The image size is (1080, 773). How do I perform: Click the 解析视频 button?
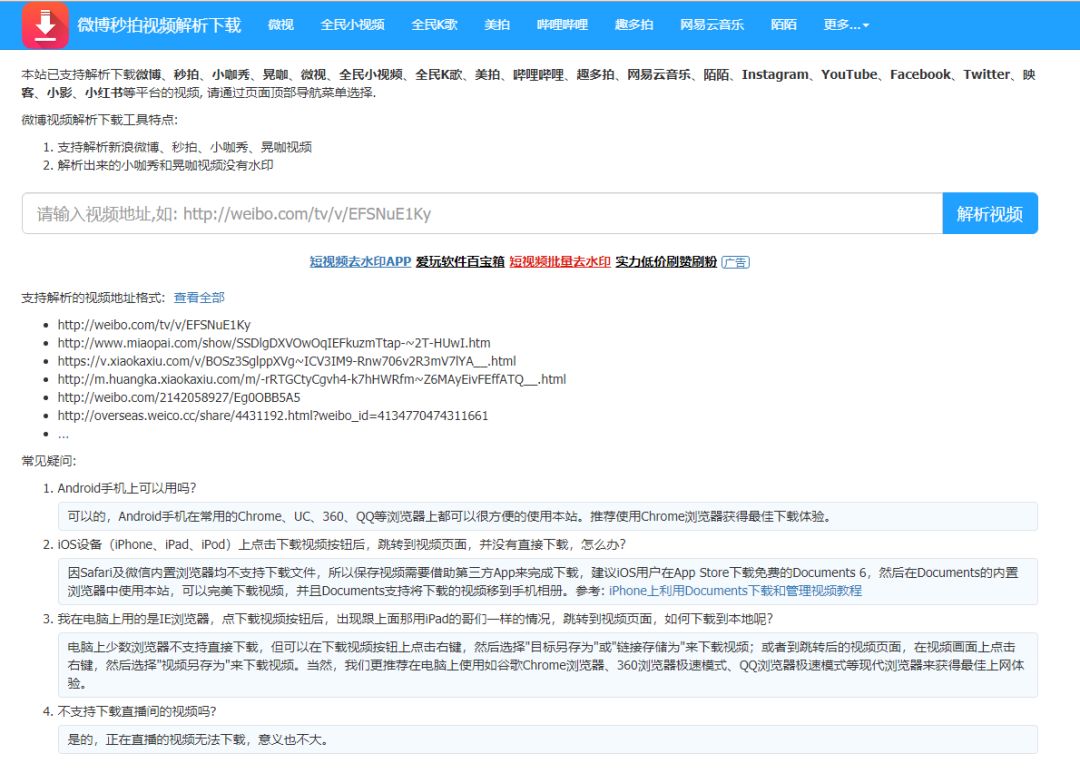990,213
